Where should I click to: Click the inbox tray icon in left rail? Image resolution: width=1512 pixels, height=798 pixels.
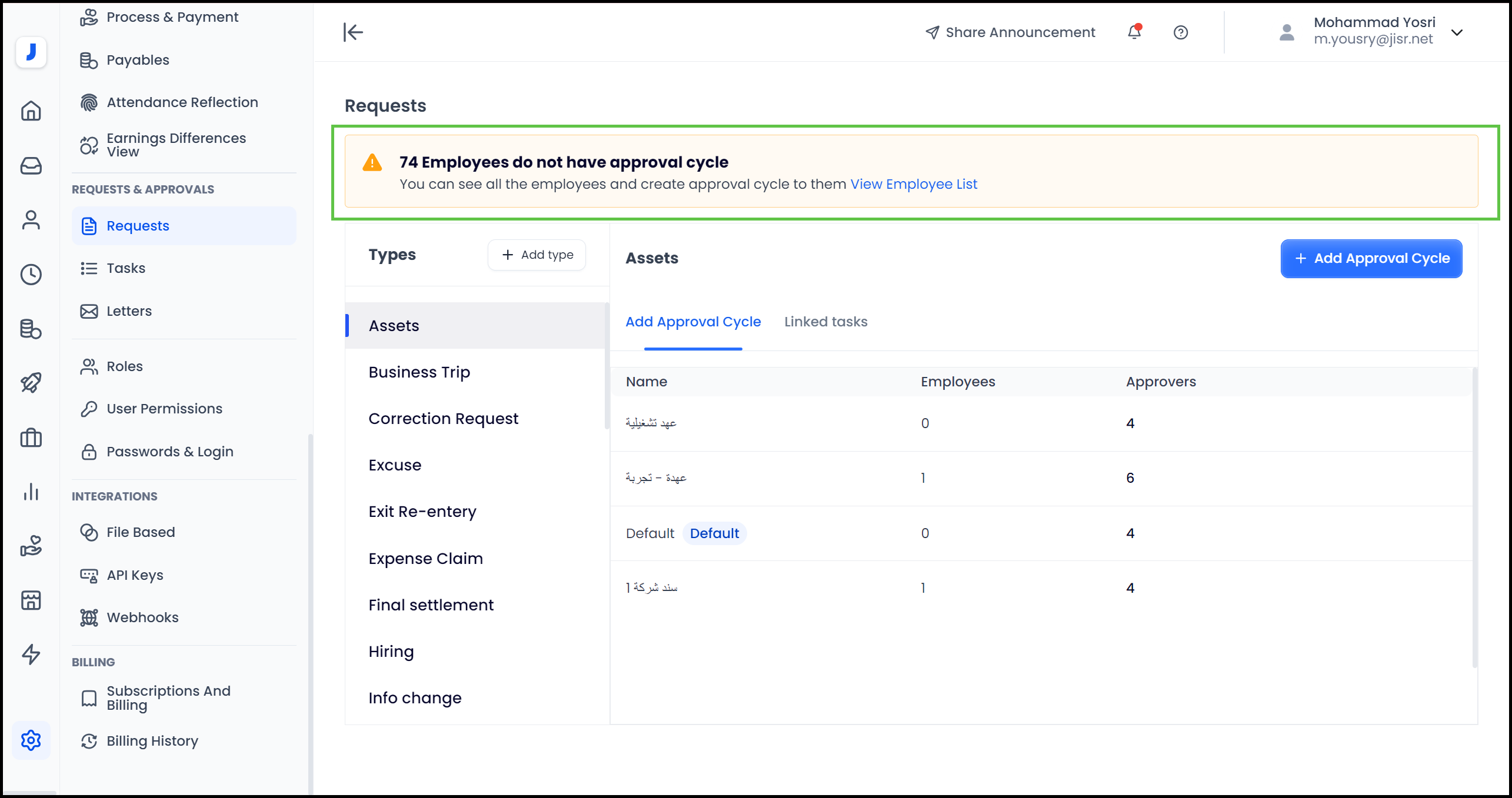click(x=31, y=166)
